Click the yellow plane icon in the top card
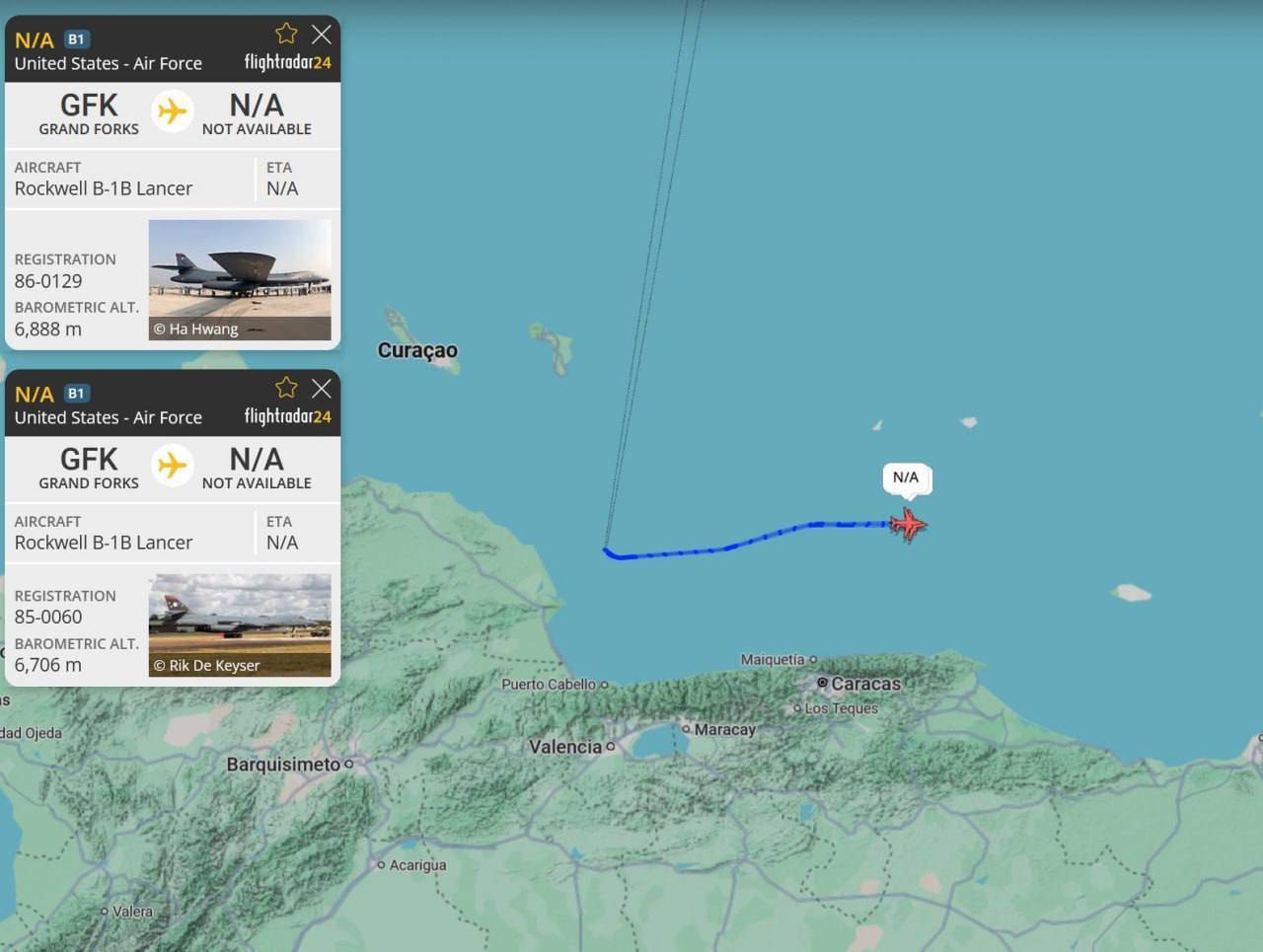 point(173,110)
